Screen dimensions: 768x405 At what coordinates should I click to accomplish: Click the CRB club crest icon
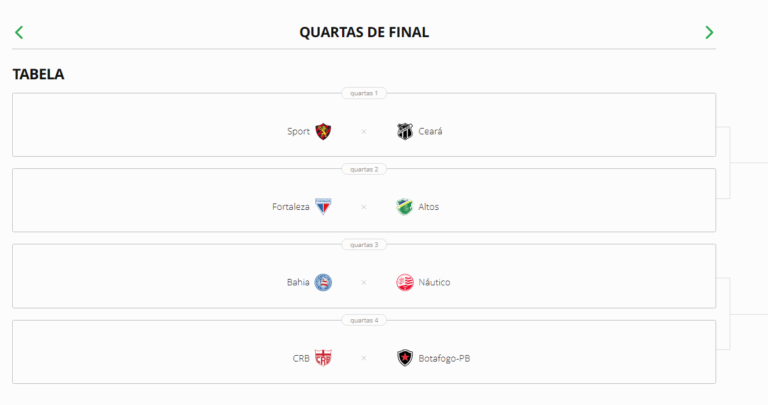(x=323, y=358)
